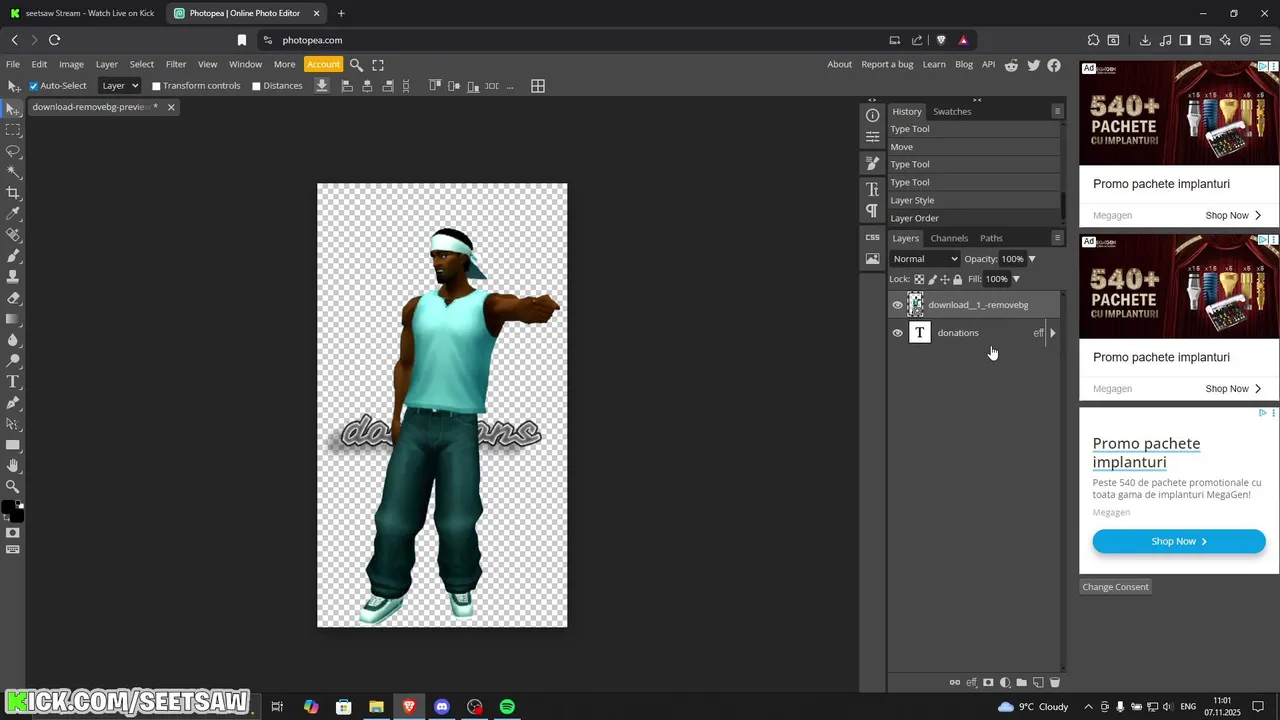Select the Type tool in toolbar
This screenshot has width=1280, height=720.
[13, 382]
